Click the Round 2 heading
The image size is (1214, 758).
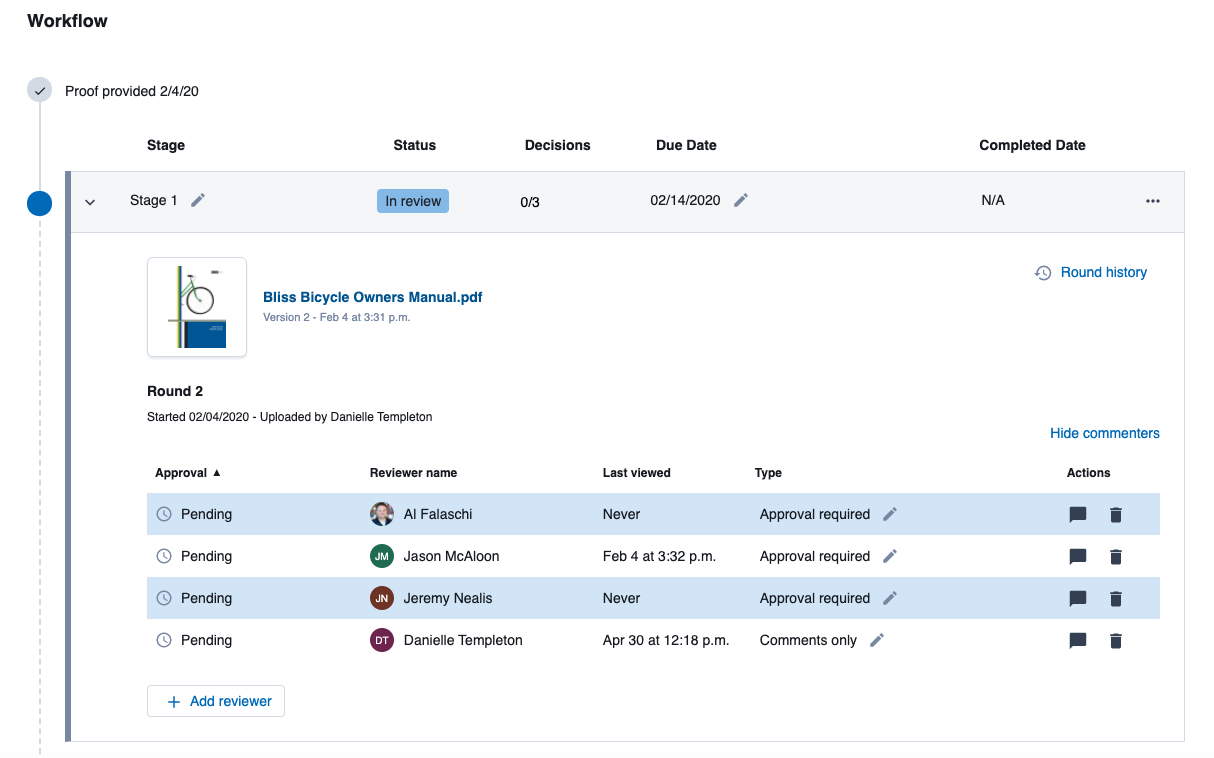click(175, 391)
